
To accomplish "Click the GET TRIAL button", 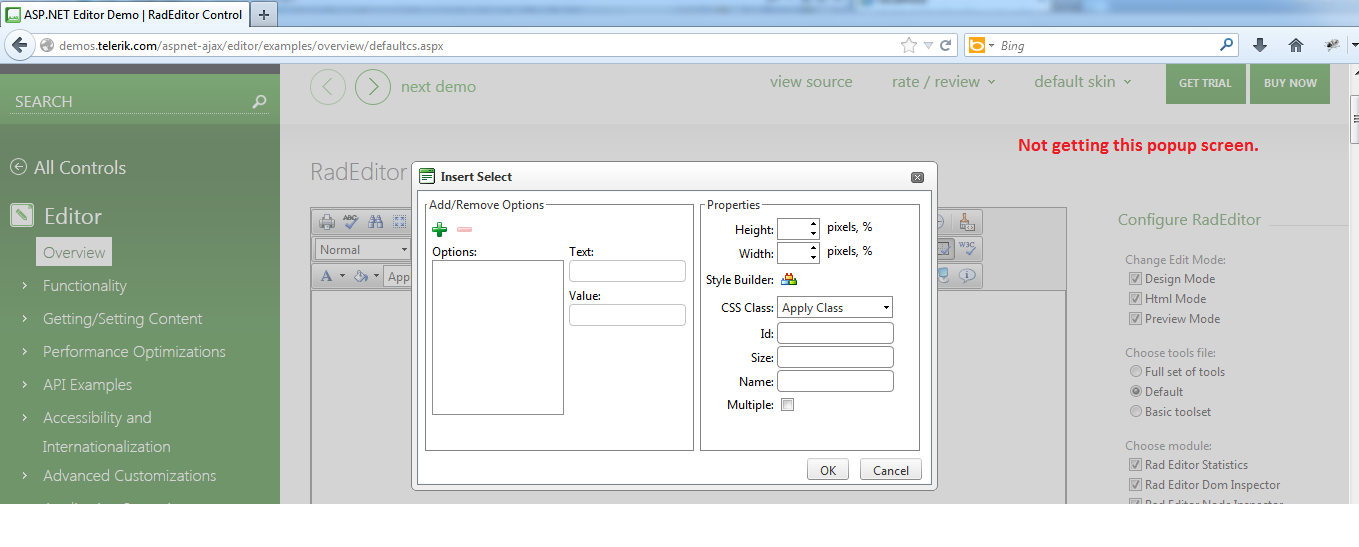I will pos(1205,84).
